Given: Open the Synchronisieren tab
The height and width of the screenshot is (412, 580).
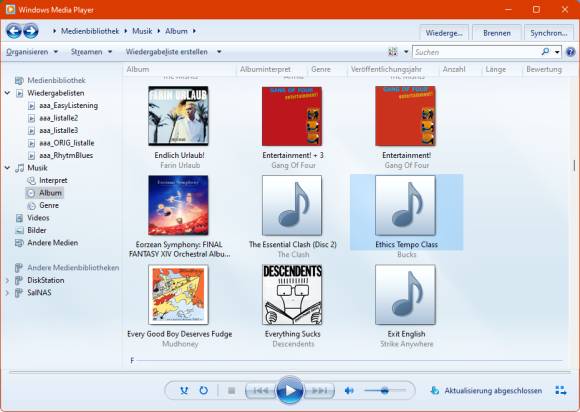Looking at the screenshot, I should coord(549,33).
